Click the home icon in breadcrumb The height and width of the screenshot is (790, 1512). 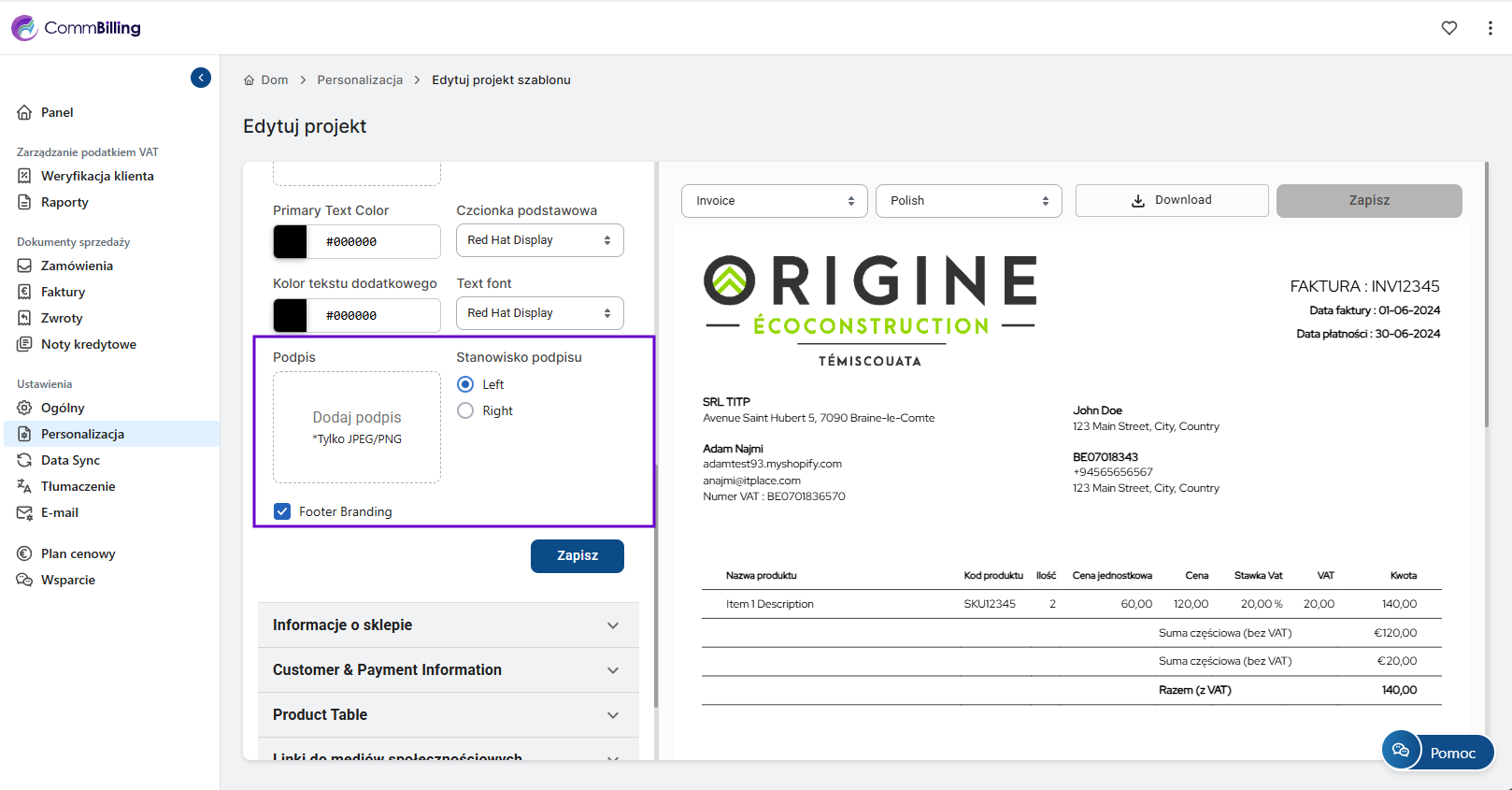tap(250, 80)
